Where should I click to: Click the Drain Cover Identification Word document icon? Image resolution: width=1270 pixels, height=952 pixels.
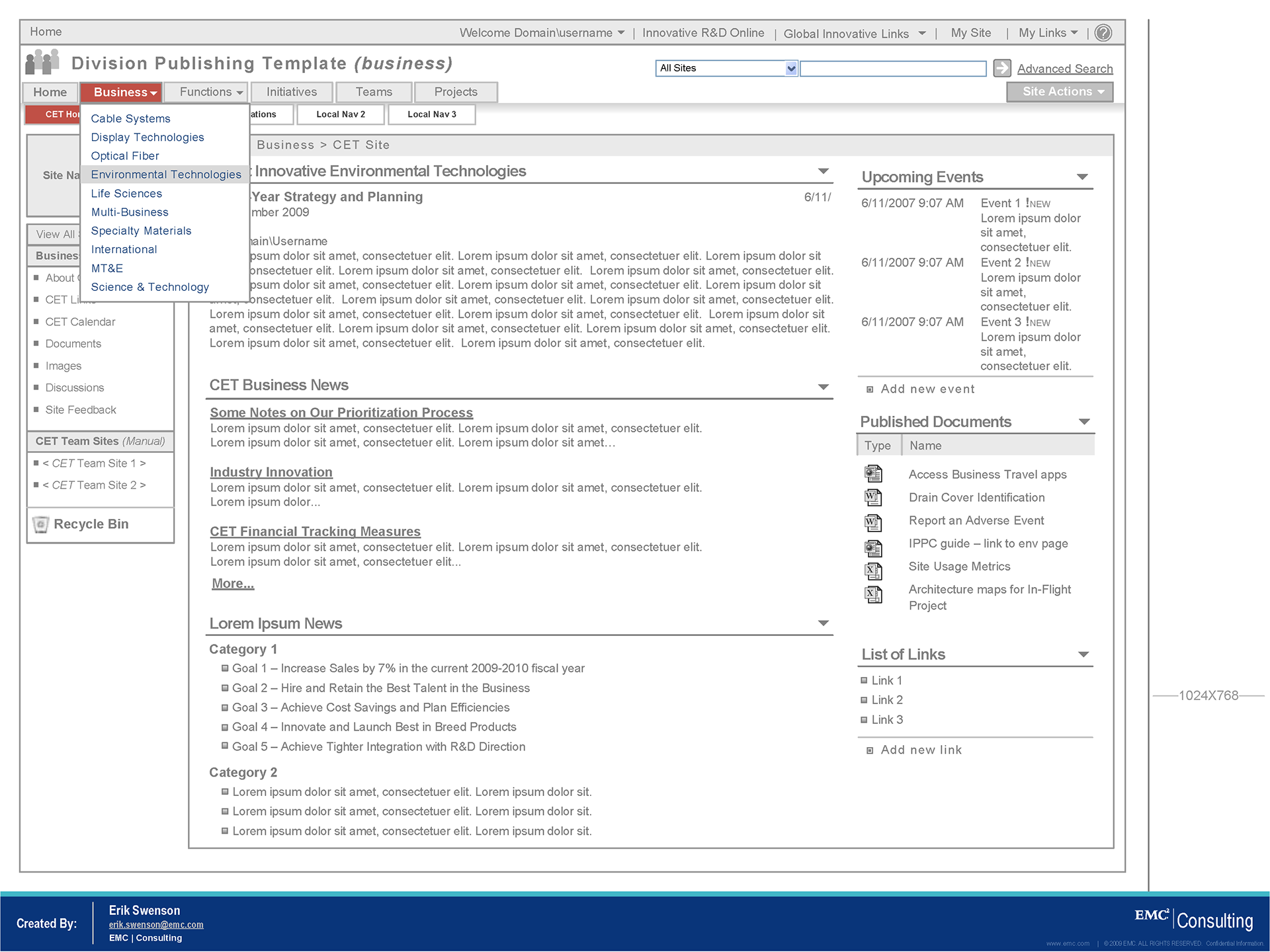(x=873, y=497)
